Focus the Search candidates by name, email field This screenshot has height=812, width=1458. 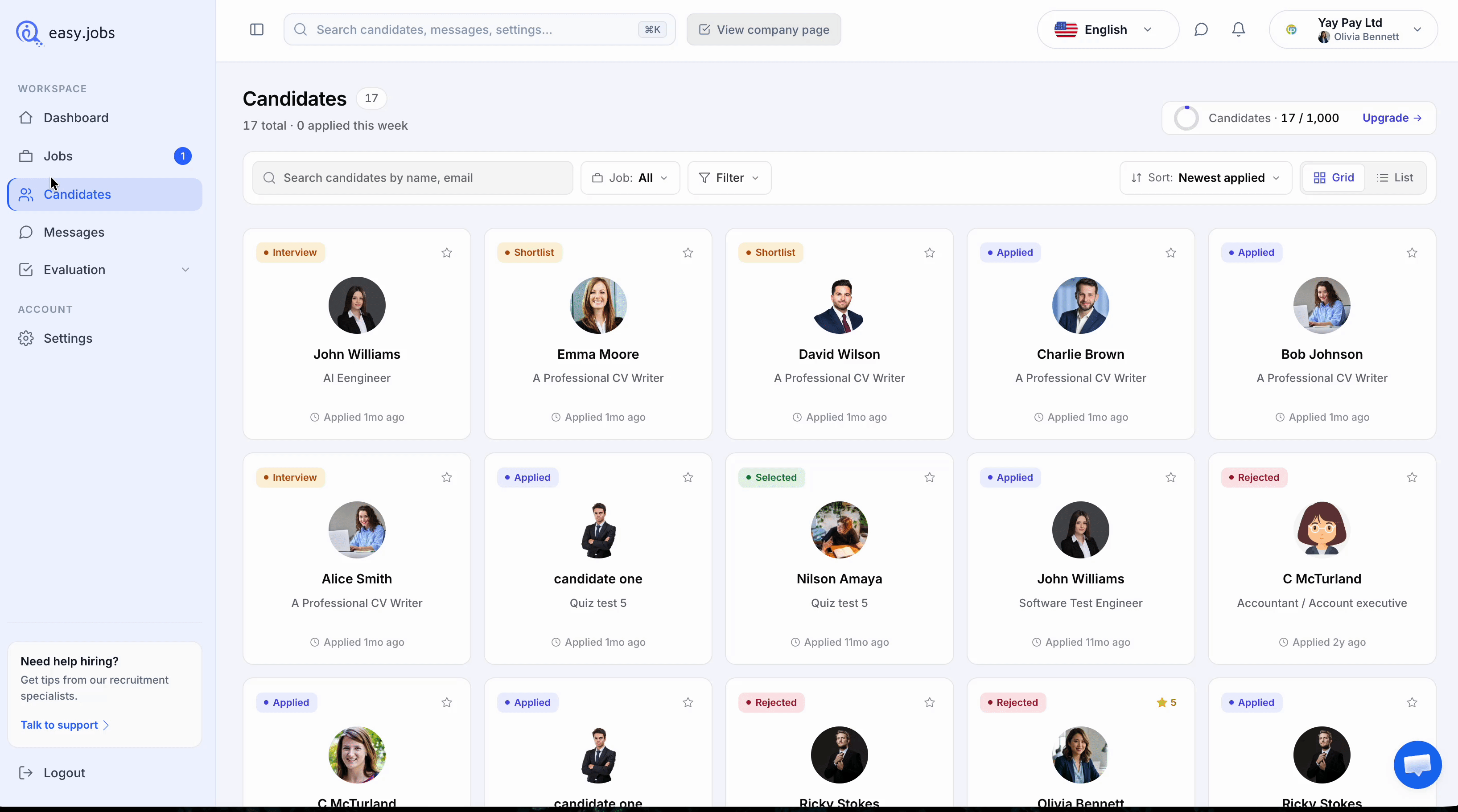tap(412, 178)
